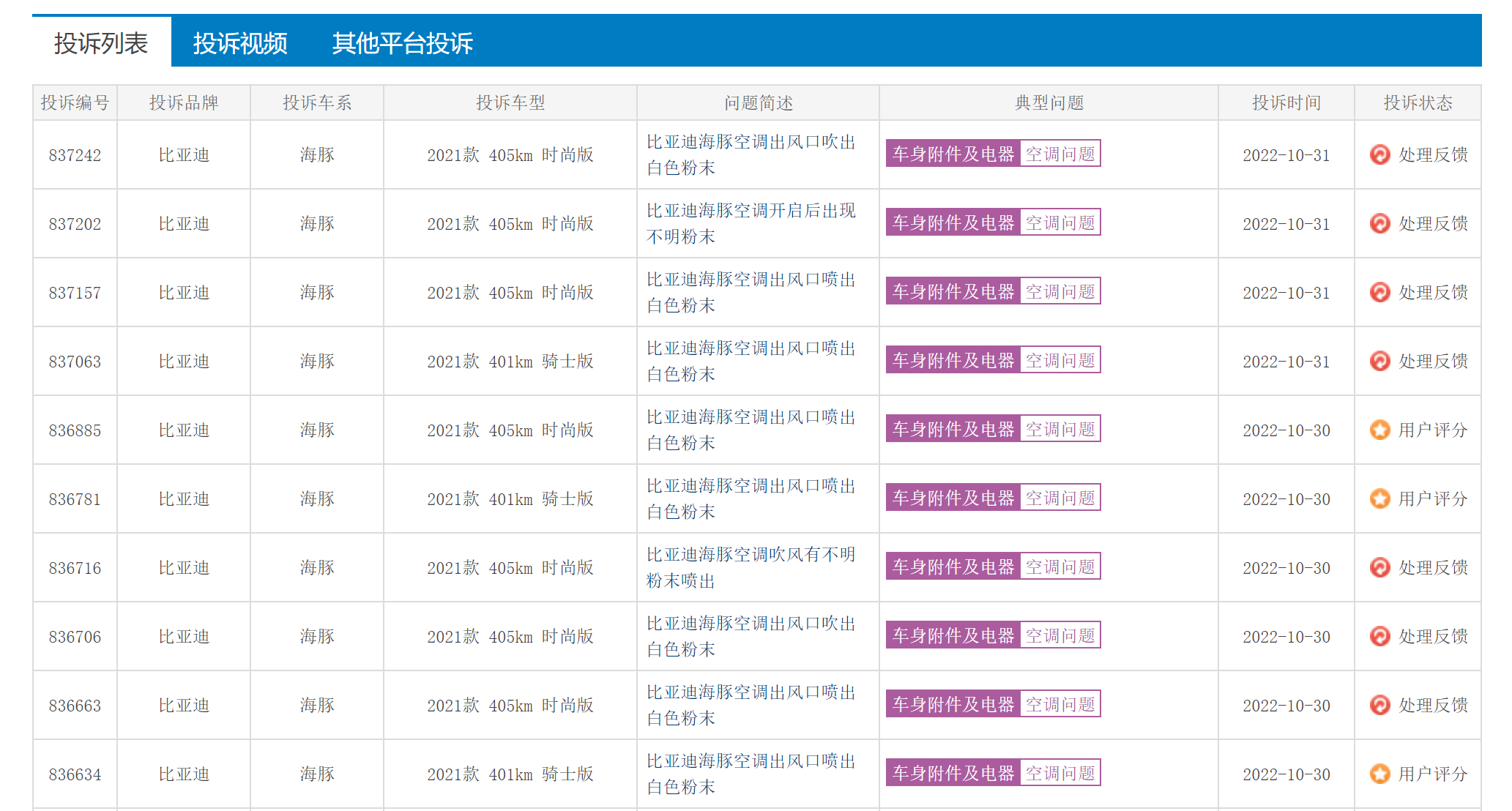The width and height of the screenshot is (1512, 811).
Task: Click the red status icon in row 837063
Action: pos(1379,361)
